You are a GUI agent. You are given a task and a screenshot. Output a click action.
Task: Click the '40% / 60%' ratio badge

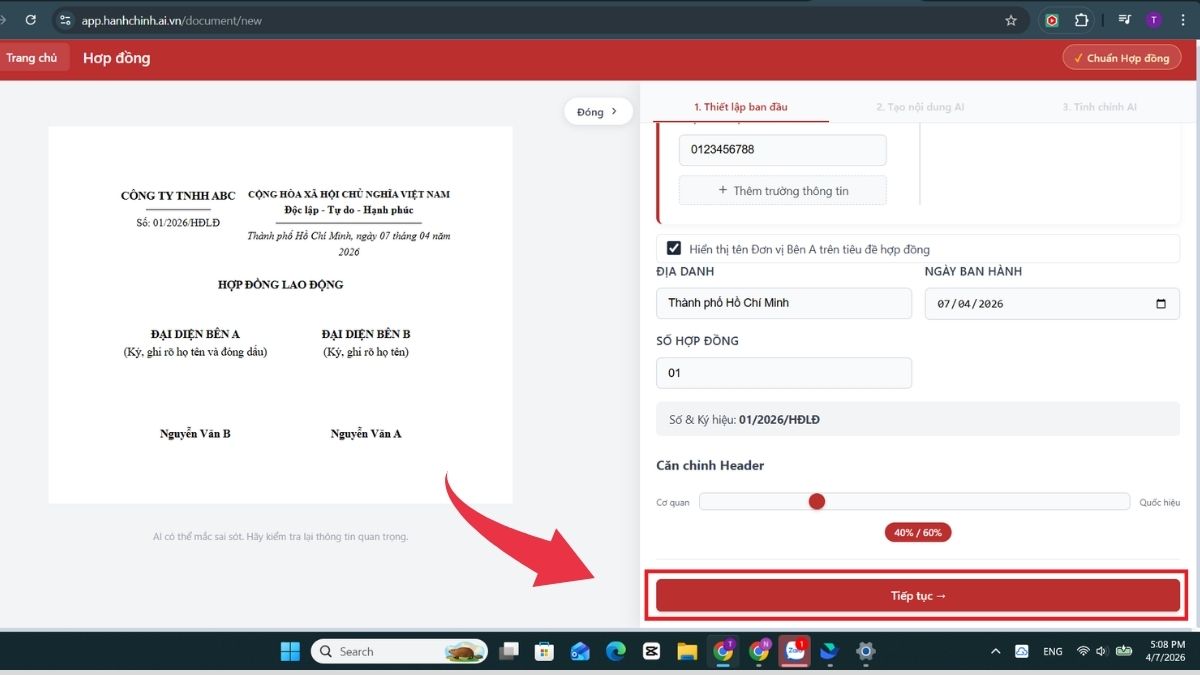pyautogui.click(x=918, y=533)
